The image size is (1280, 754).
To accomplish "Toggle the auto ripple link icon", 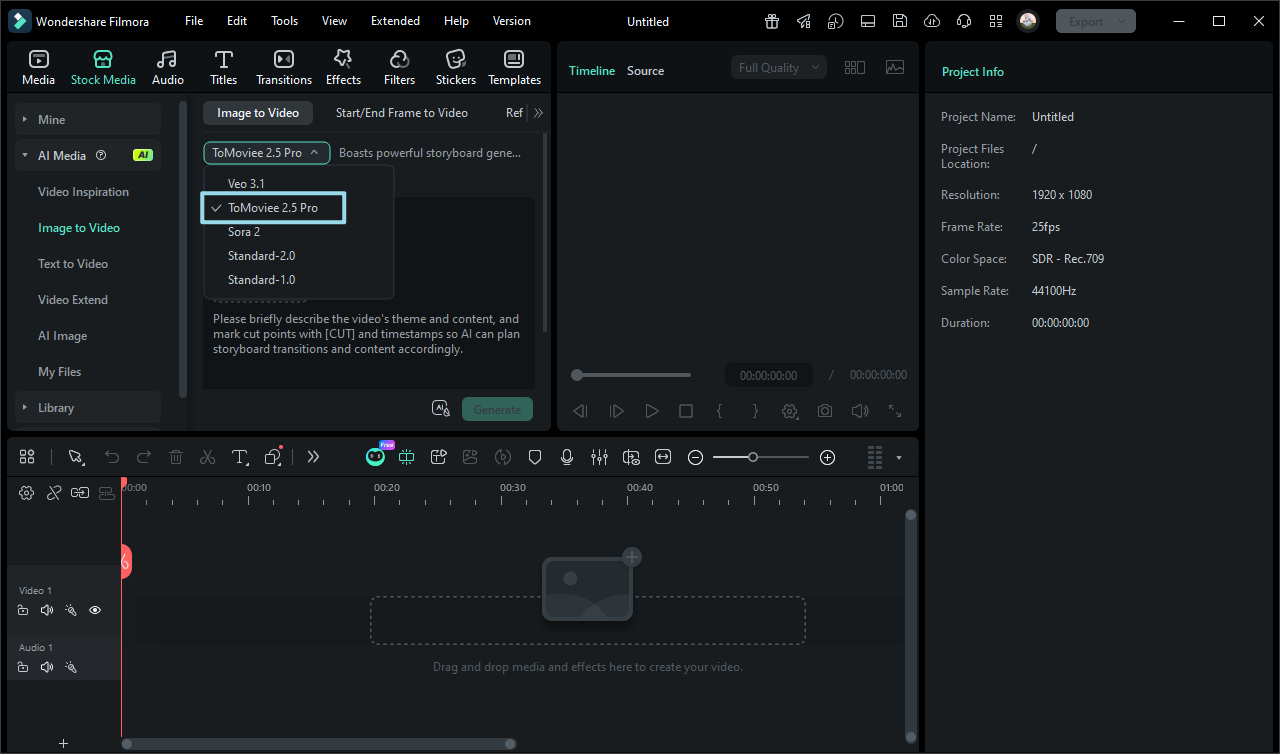I will pos(80,492).
